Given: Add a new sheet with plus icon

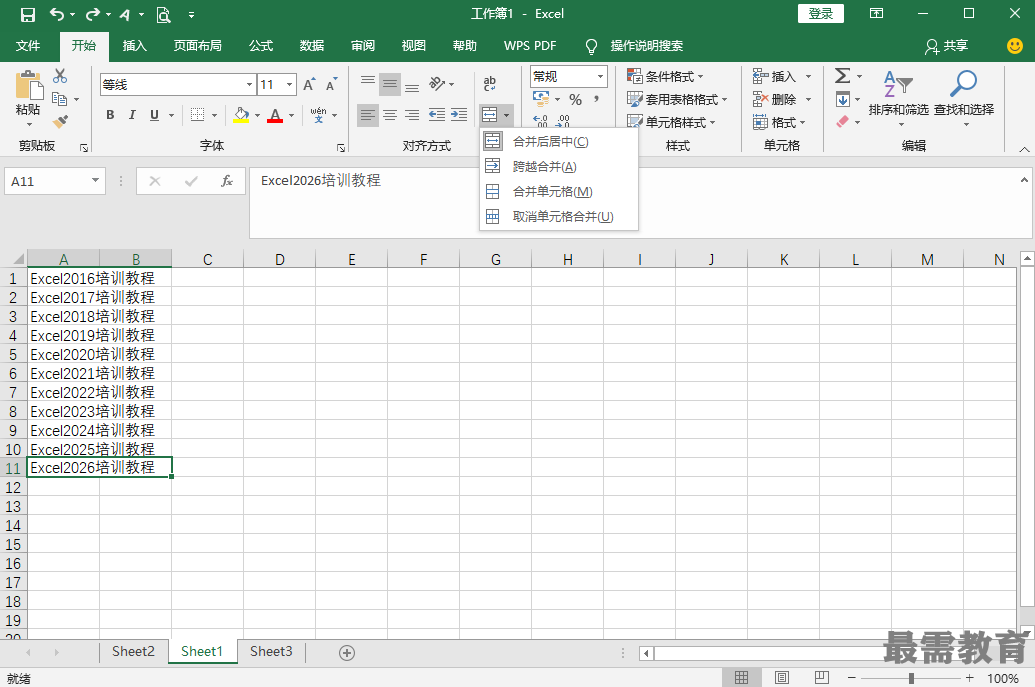Looking at the screenshot, I should [x=347, y=653].
